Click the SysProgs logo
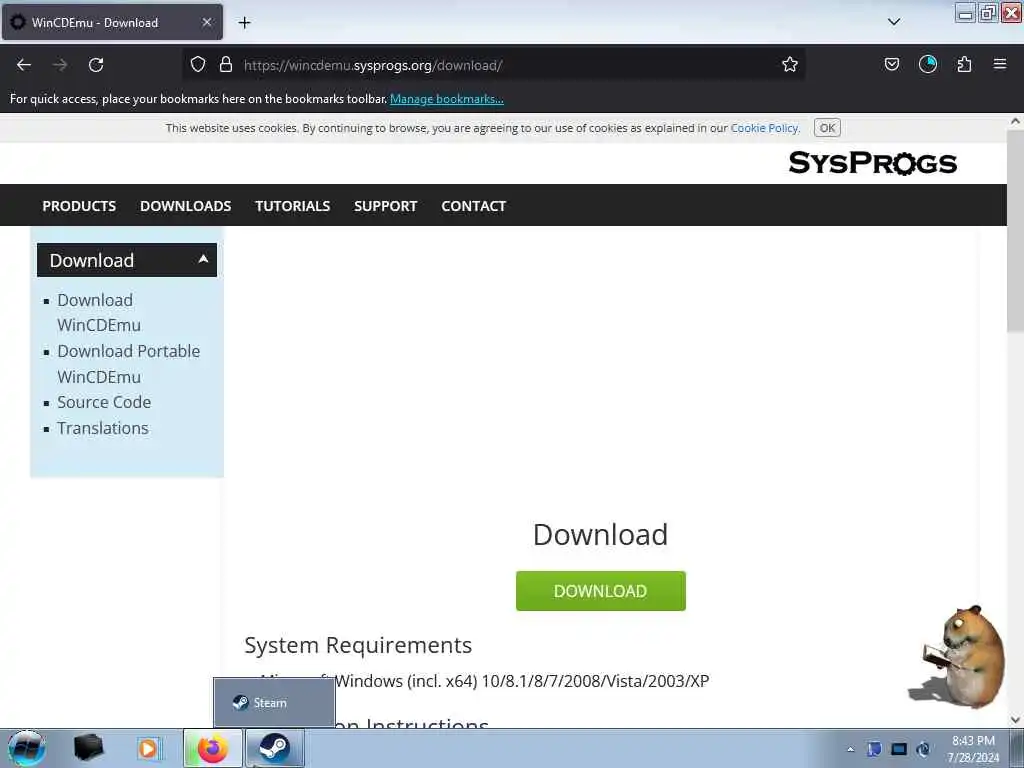 click(872, 163)
